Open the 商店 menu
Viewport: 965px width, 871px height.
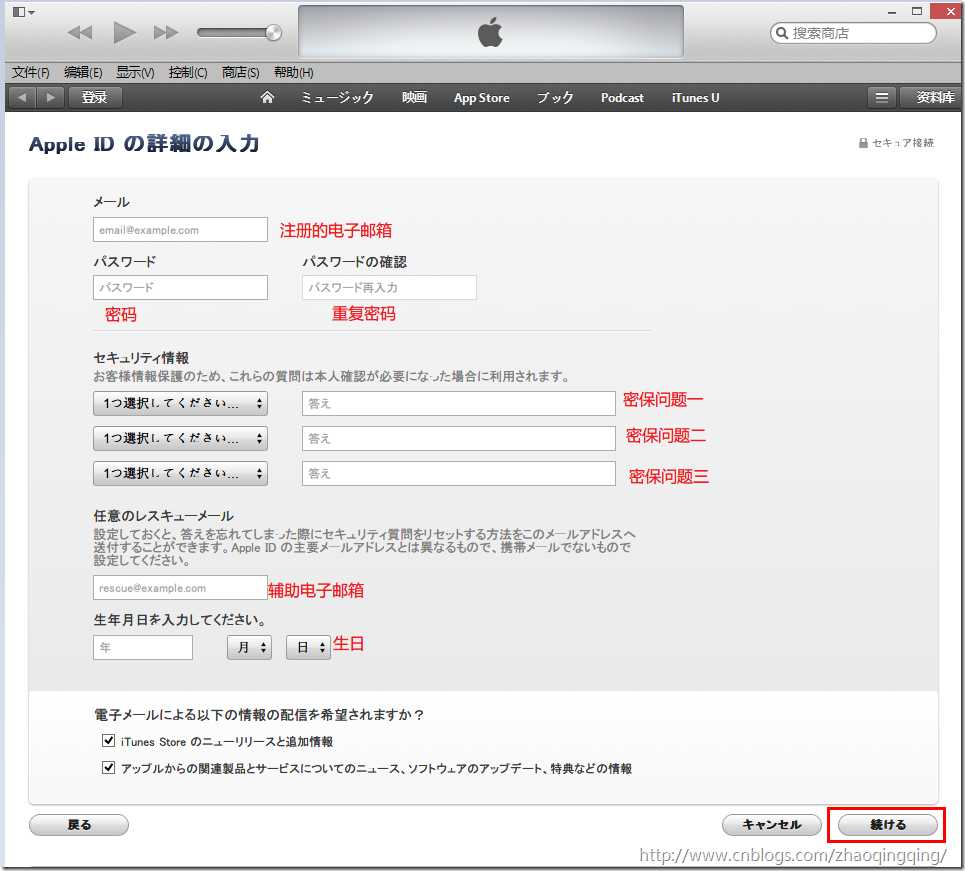240,71
